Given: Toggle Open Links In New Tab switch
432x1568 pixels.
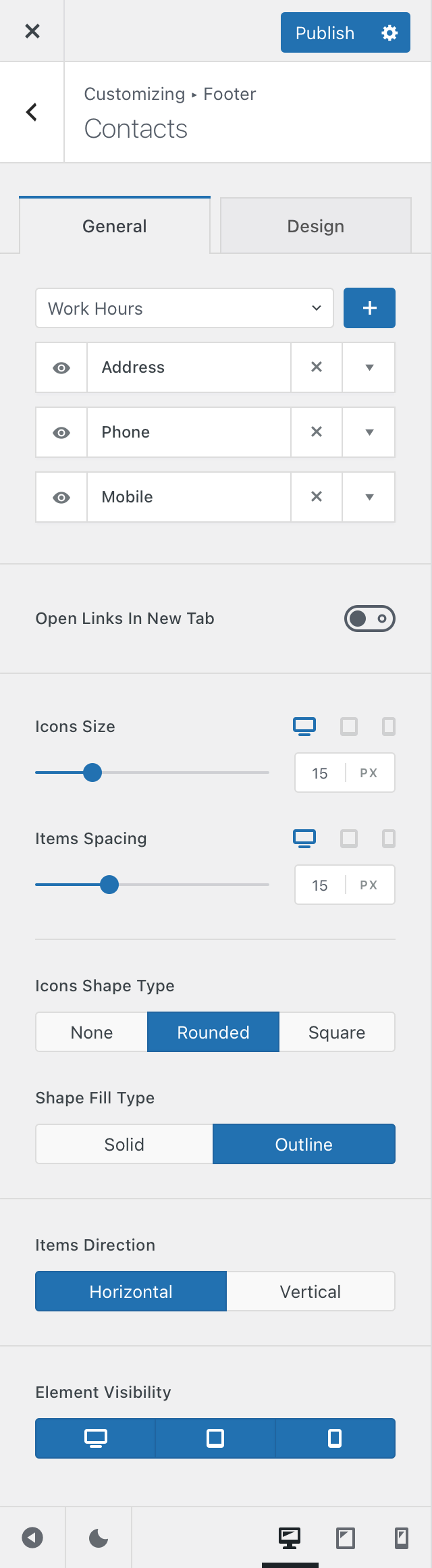Looking at the screenshot, I should tap(370, 619).
